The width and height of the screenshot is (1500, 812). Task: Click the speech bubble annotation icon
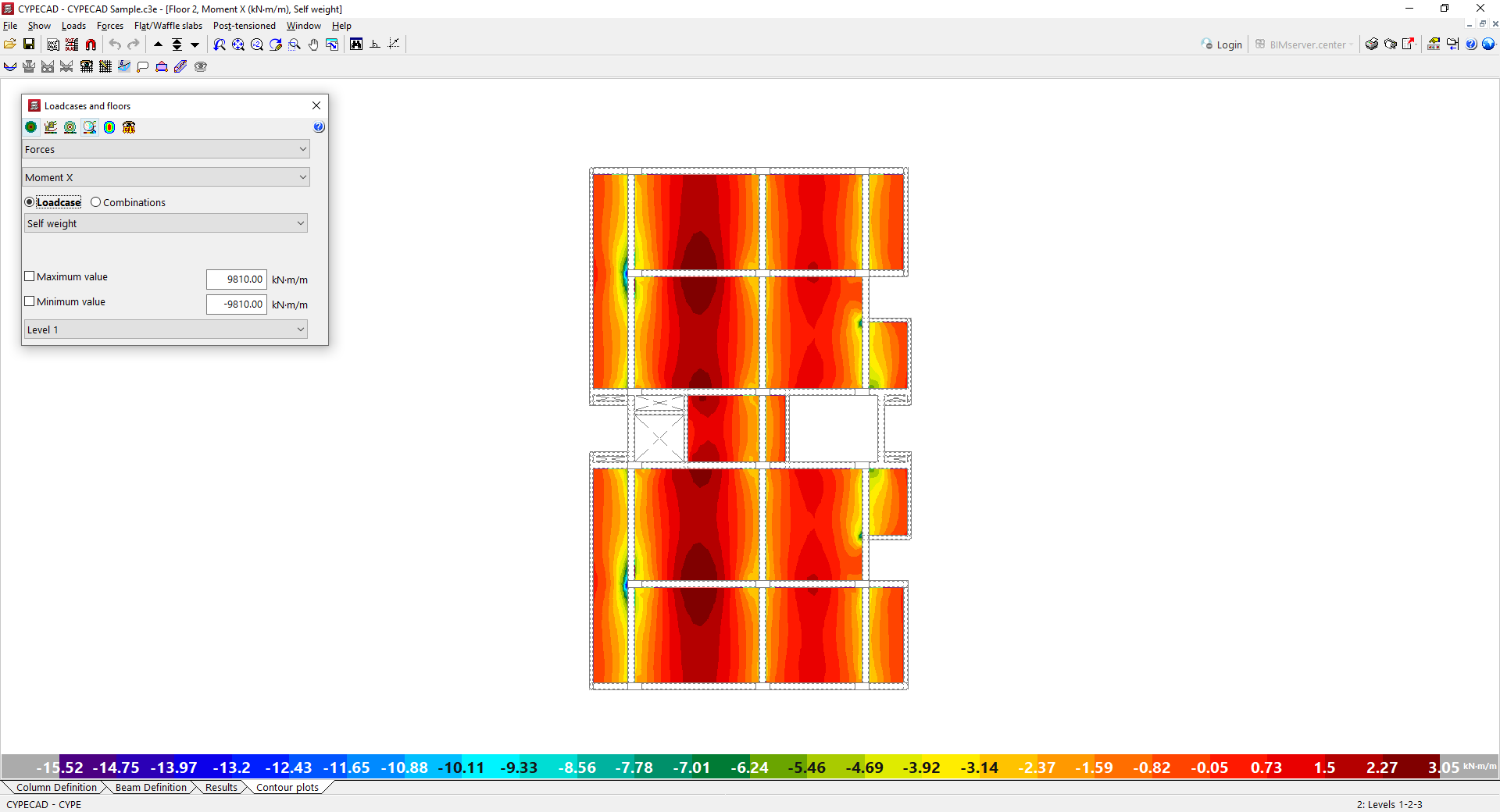(x=143, y=67)
